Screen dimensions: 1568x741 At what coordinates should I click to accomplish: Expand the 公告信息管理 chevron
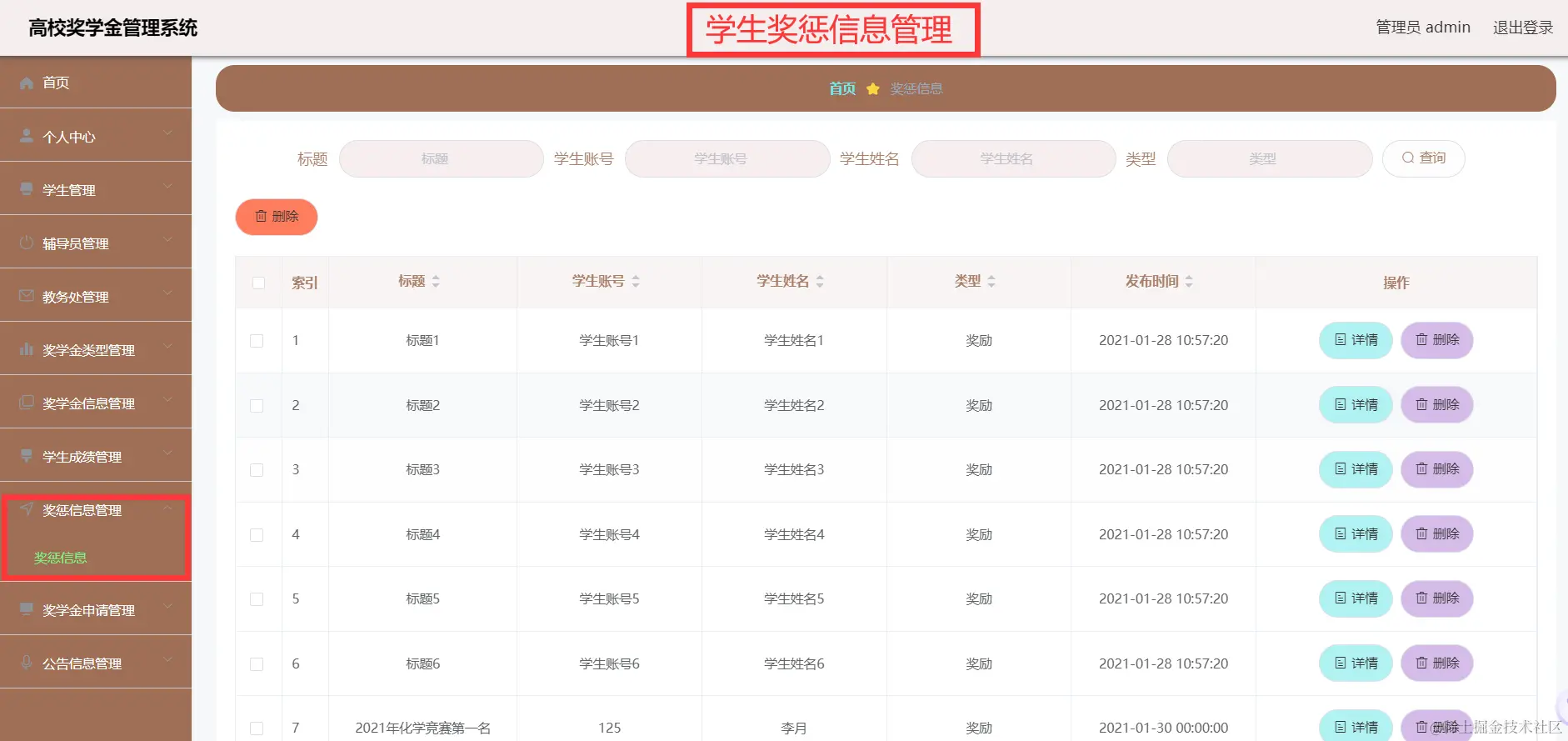tap(168, 660)
